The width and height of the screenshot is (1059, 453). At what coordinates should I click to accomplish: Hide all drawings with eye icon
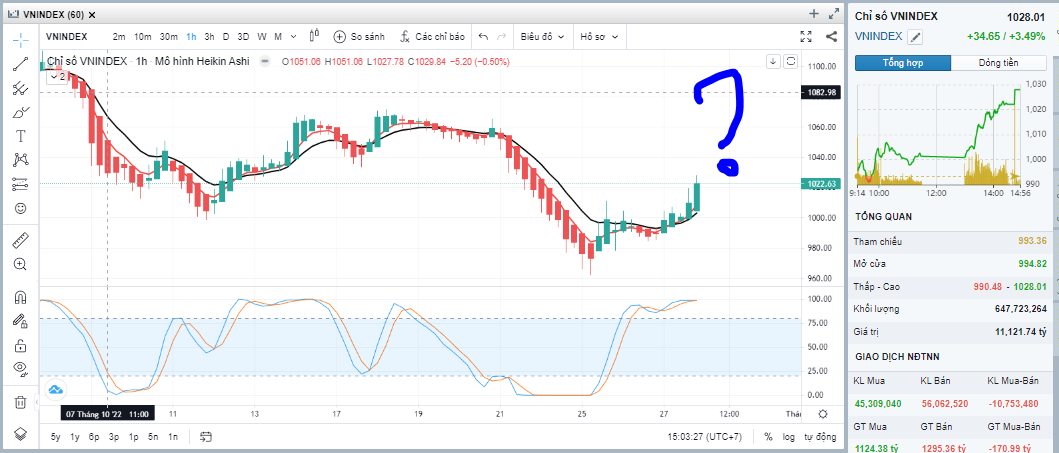pos(21,369)
